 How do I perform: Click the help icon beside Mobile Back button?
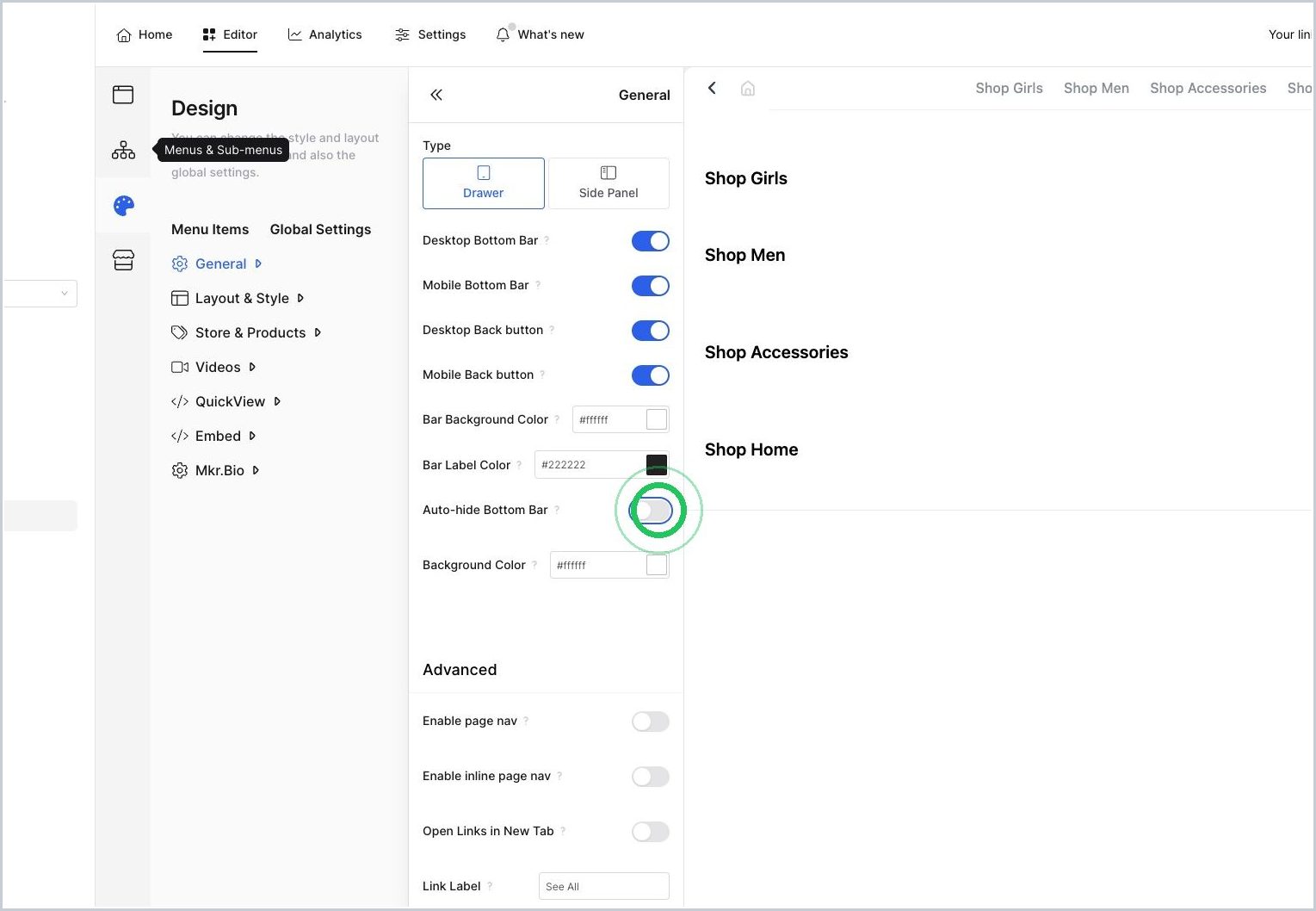point(542,375)
